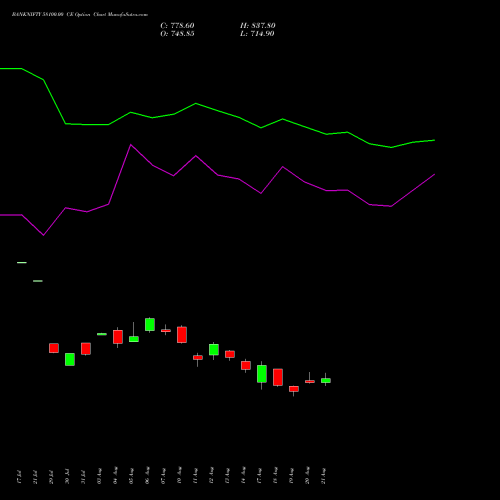500x500 pixels.
Task: Click the 17 Jul date label
Action: tap(19, 477)
